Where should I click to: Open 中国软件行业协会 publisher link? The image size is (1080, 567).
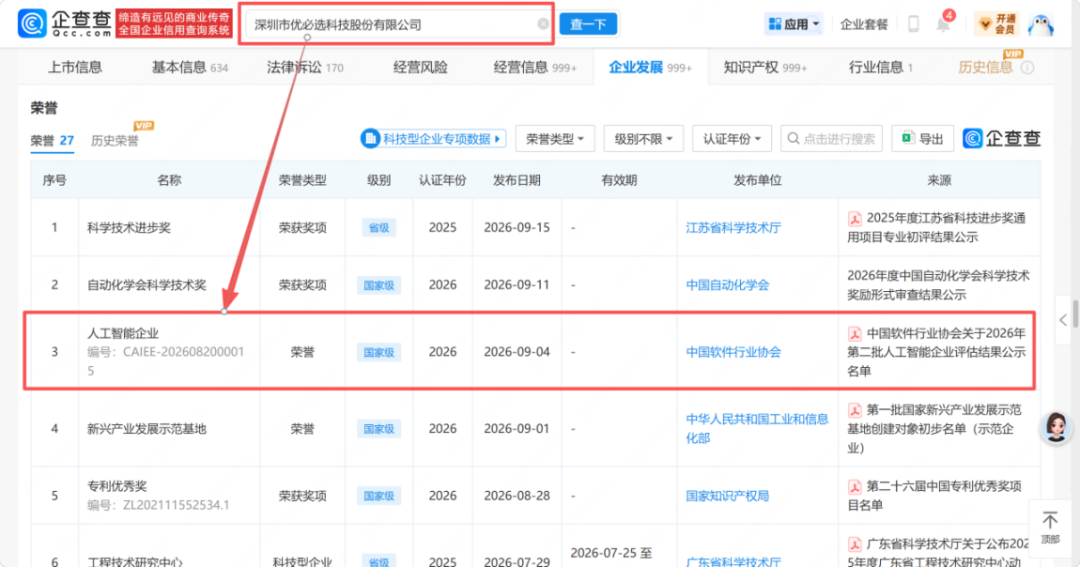[x=733, y=352]
